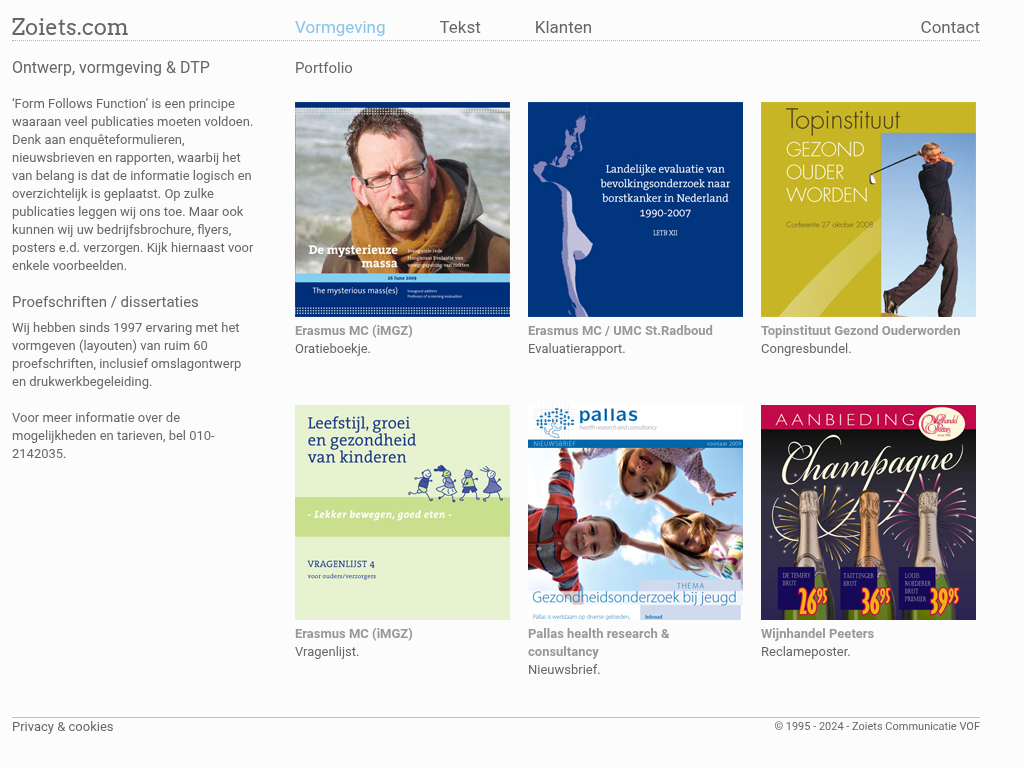The width and height of the screenshot is (1024, 768).
Task: Click the Wijnhandel Peeters caption title
Action: (x=817, y=634)
